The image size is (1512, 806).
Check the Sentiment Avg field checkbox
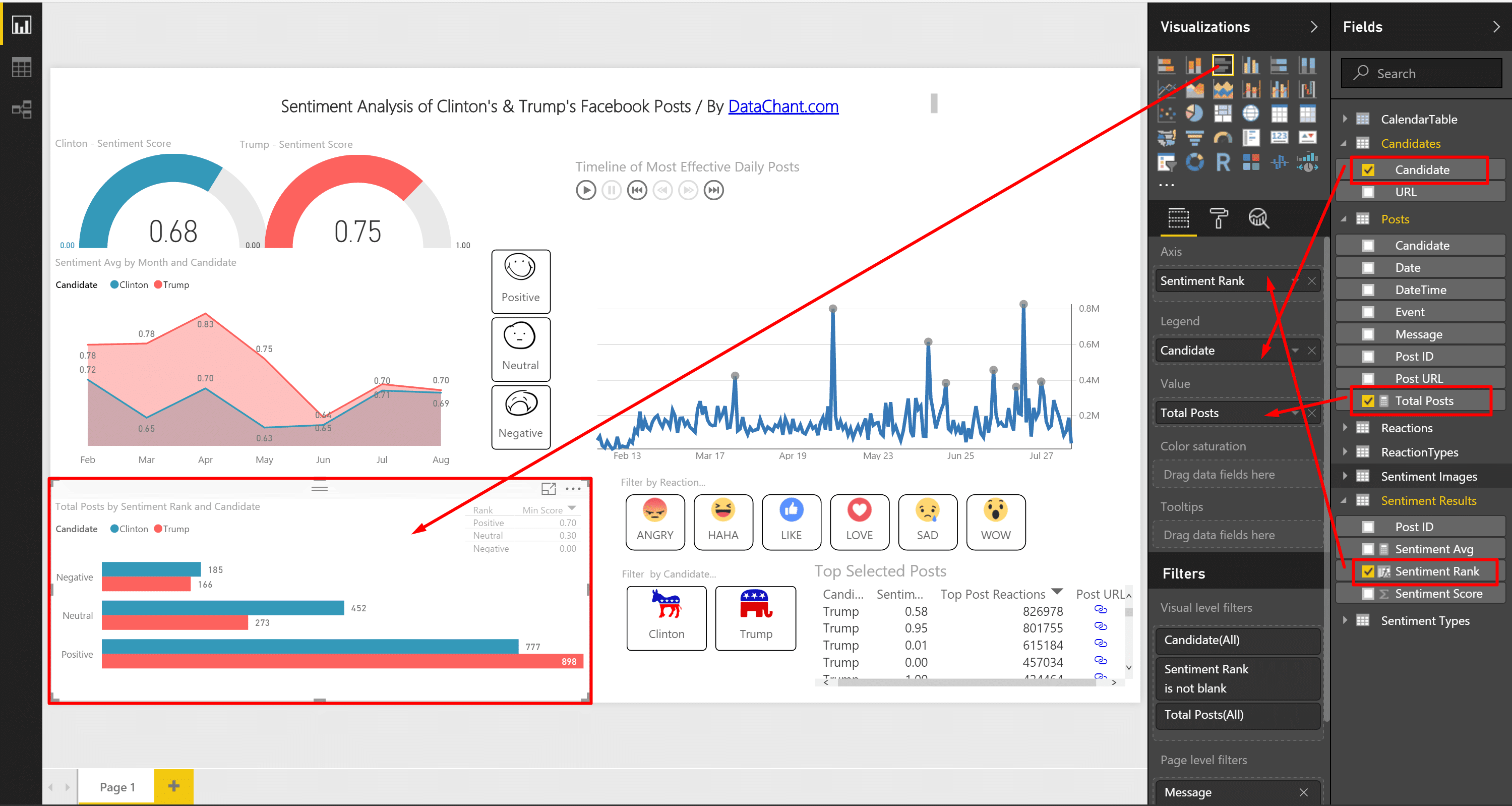tap(1368, 549)
